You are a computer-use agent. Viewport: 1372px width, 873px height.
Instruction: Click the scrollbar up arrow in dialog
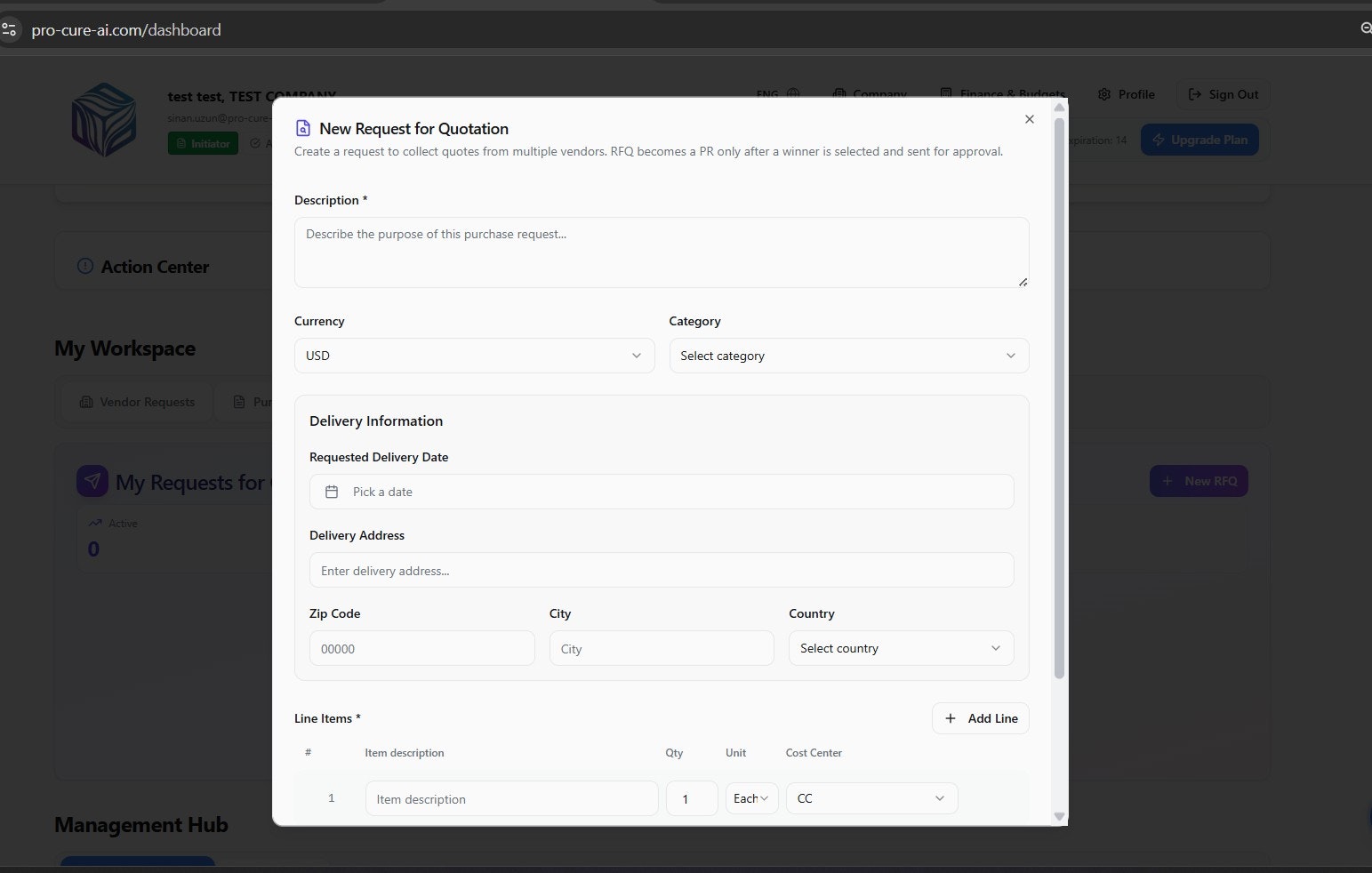click(x=1059, y=107)
